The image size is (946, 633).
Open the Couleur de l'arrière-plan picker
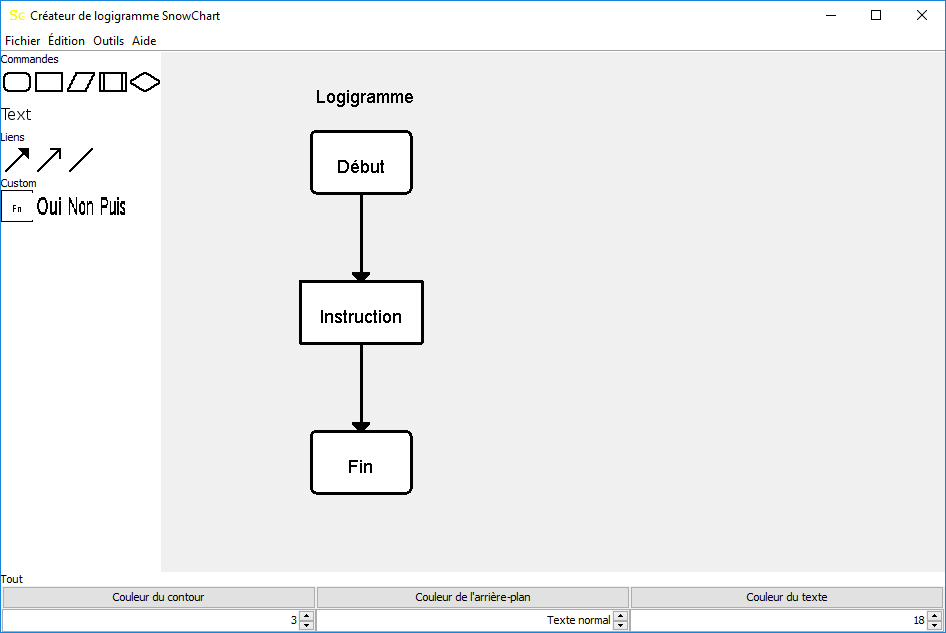pyautogui.click(x=473, y=597)
